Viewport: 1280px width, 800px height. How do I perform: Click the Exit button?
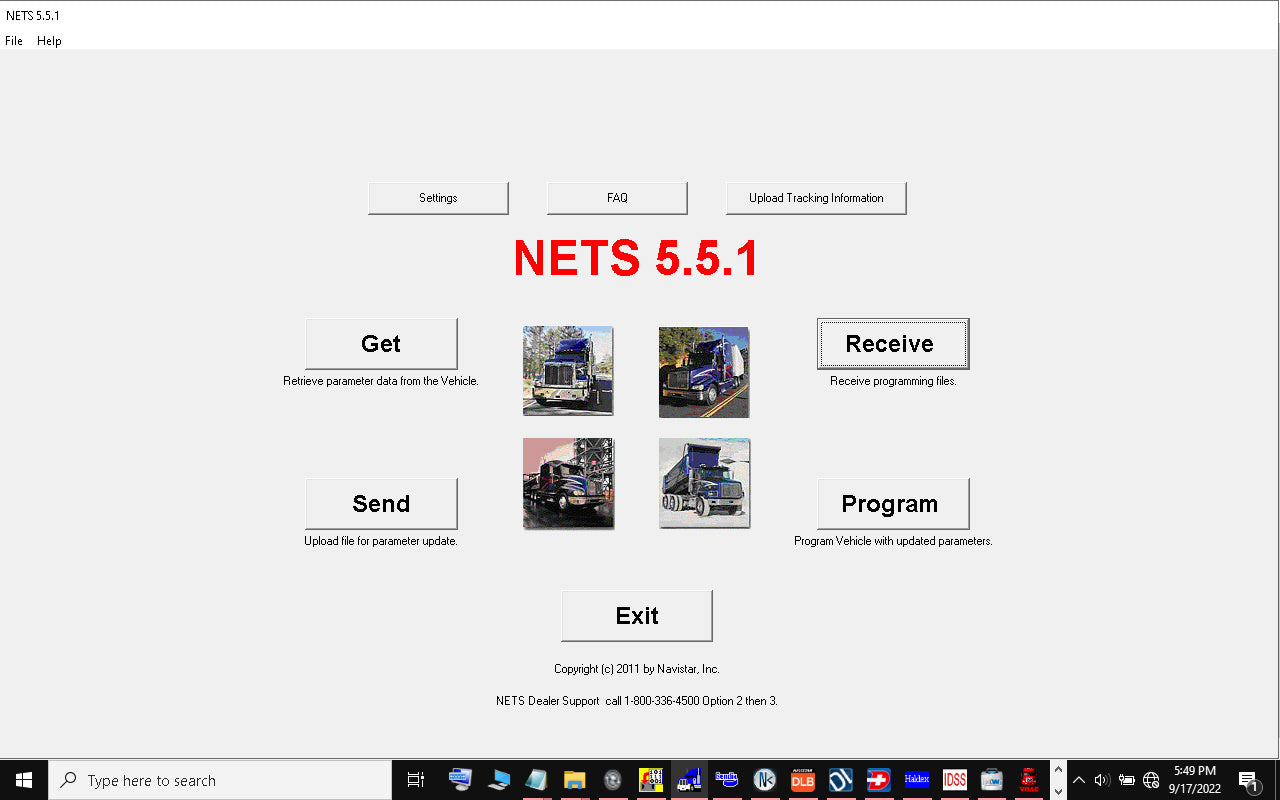pos(637,616)
